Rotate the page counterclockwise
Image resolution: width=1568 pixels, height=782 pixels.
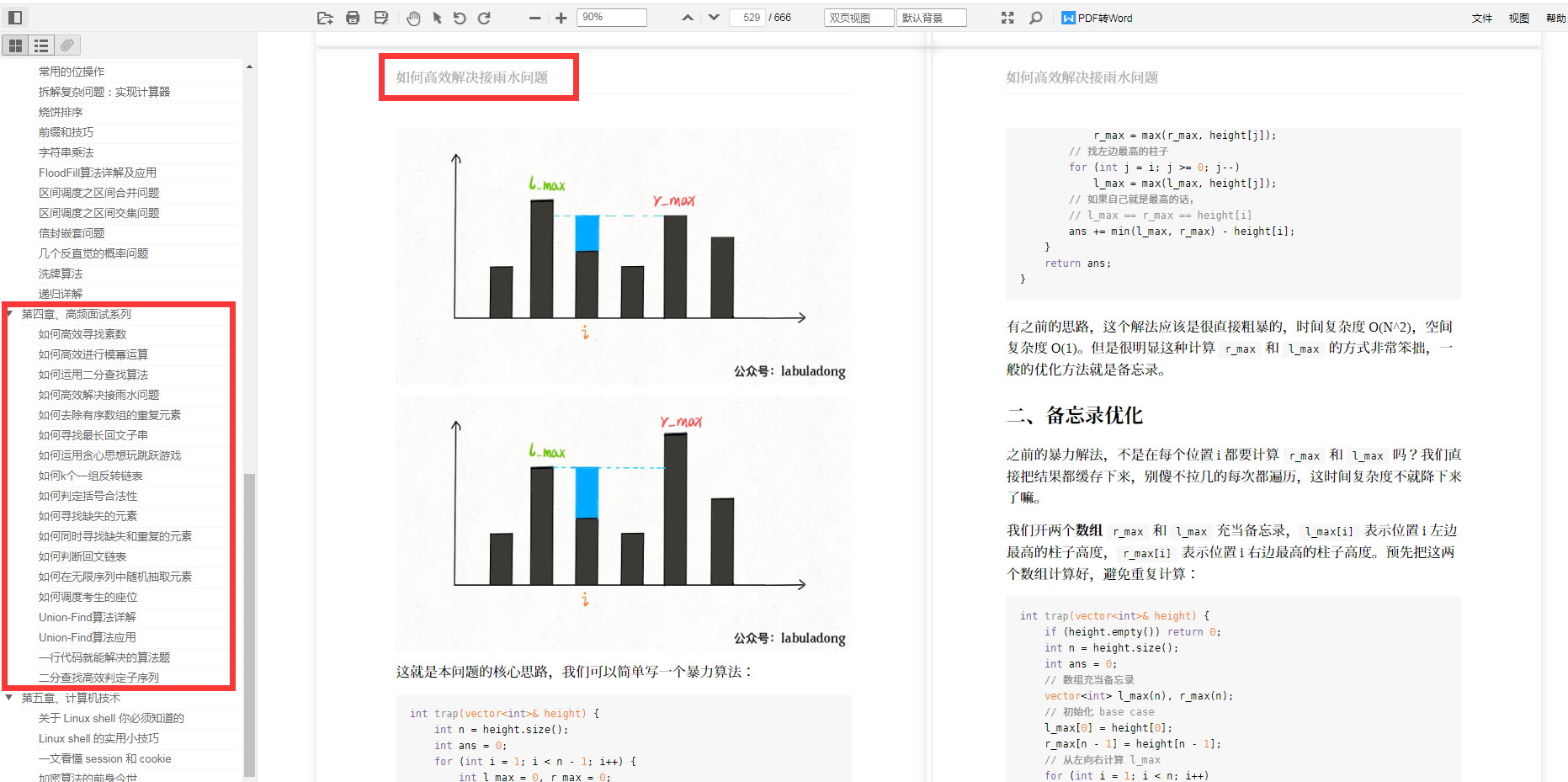[459, 17]
